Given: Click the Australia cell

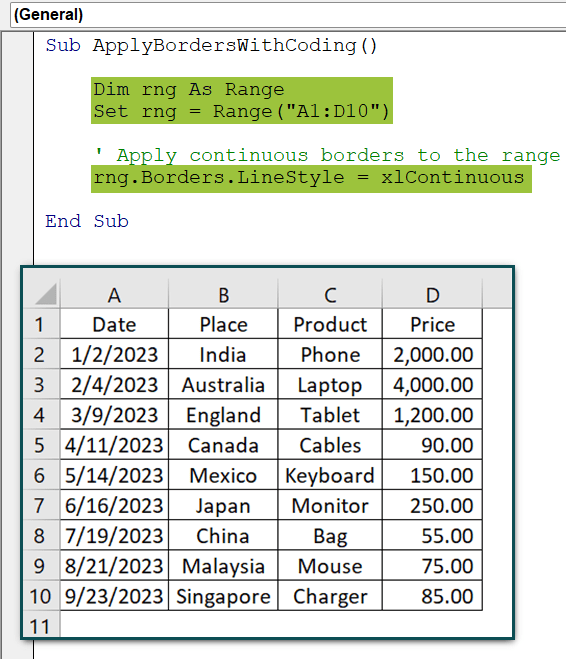Looking at the screenshot, I should pyautogui.click(x=223, y=385).
